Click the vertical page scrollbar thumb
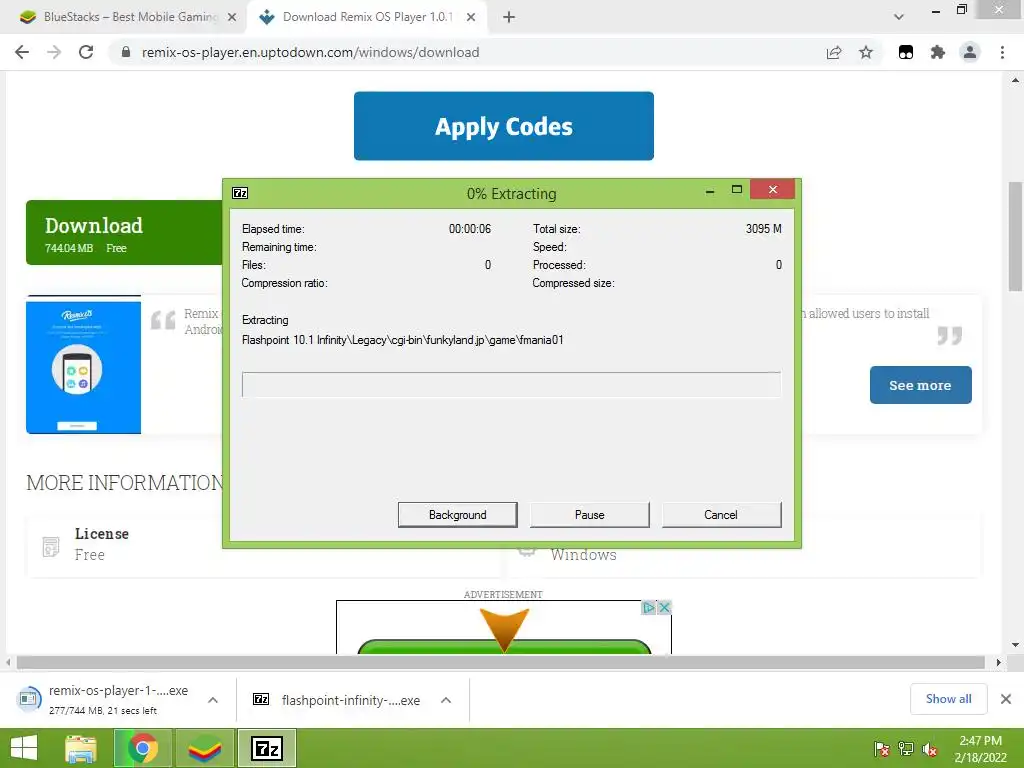Viewport: 1024px width, 768px height. click(1015, 236)
